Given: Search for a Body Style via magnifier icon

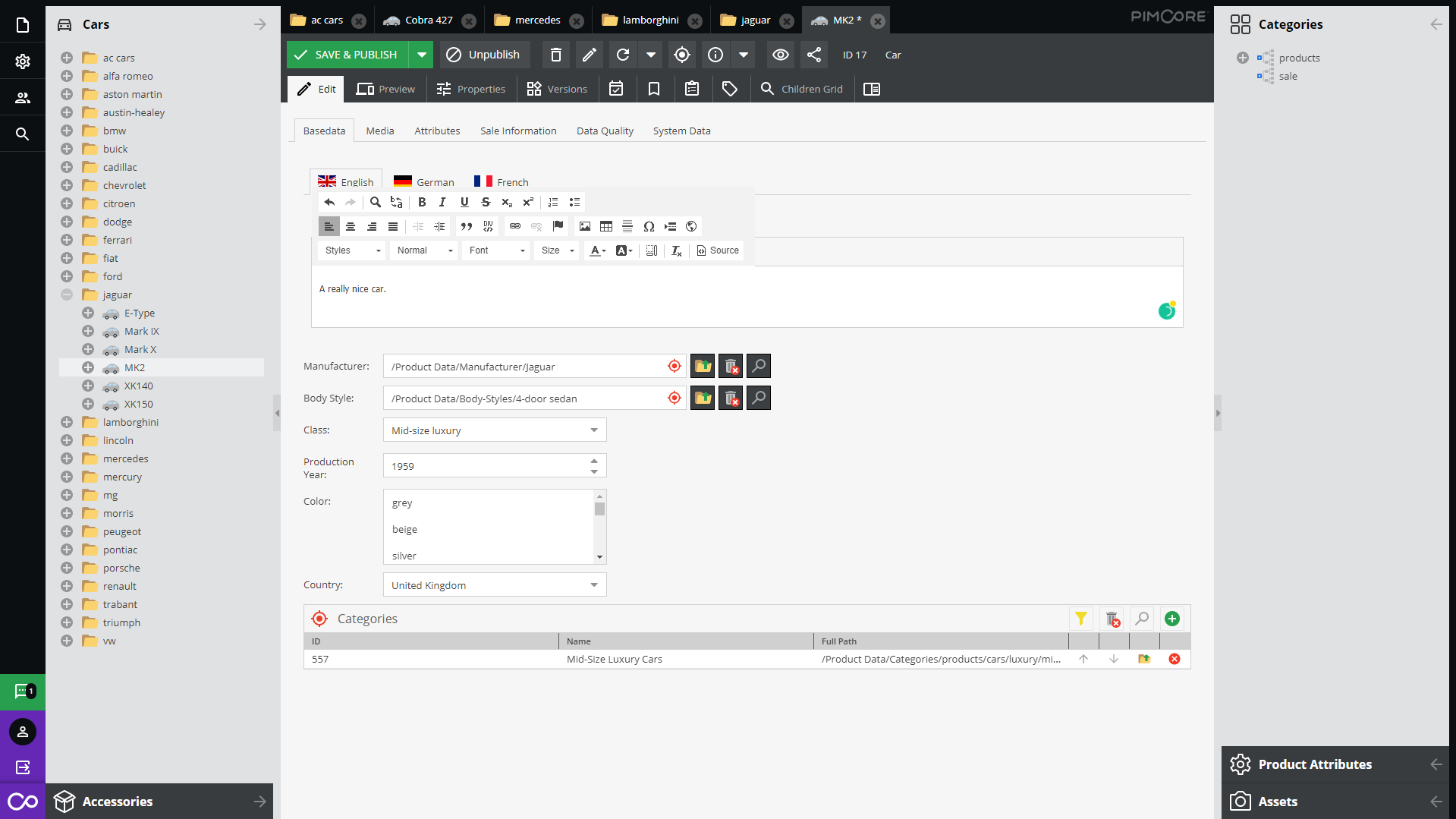Looking at the screenshot, I should click(759, 398).
